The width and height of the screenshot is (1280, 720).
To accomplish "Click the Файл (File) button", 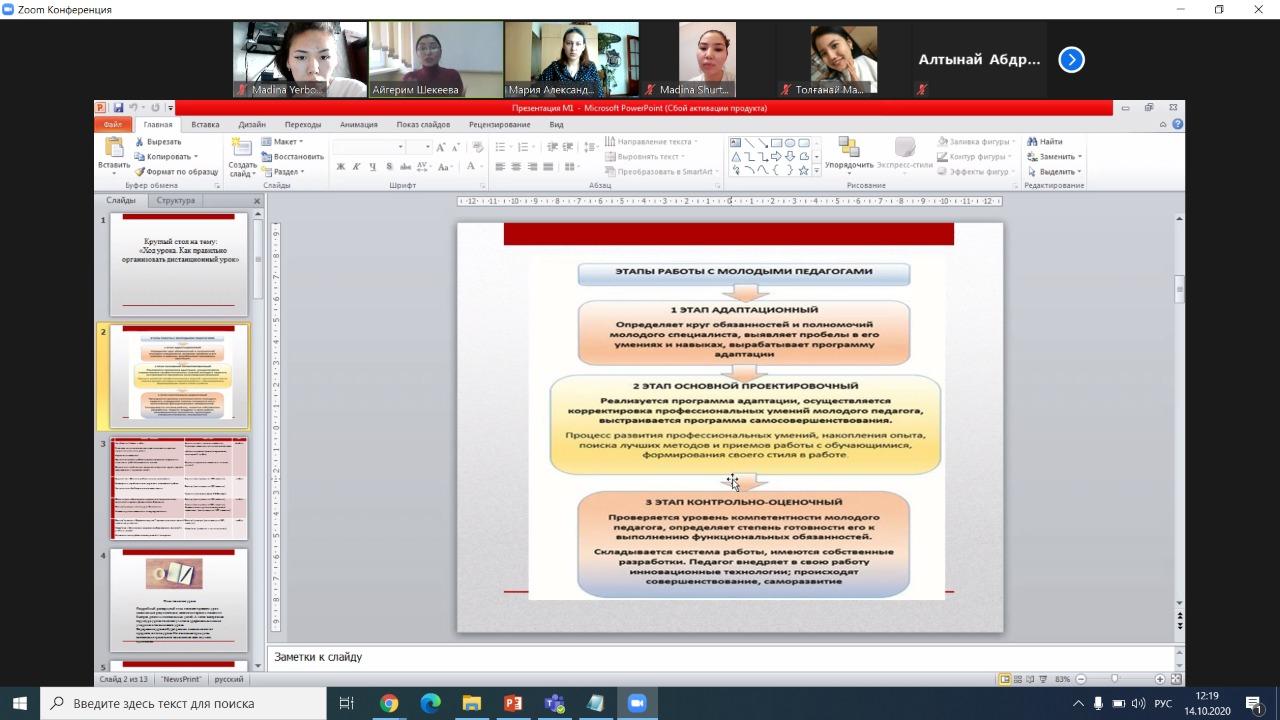I will tap(112, 125).
